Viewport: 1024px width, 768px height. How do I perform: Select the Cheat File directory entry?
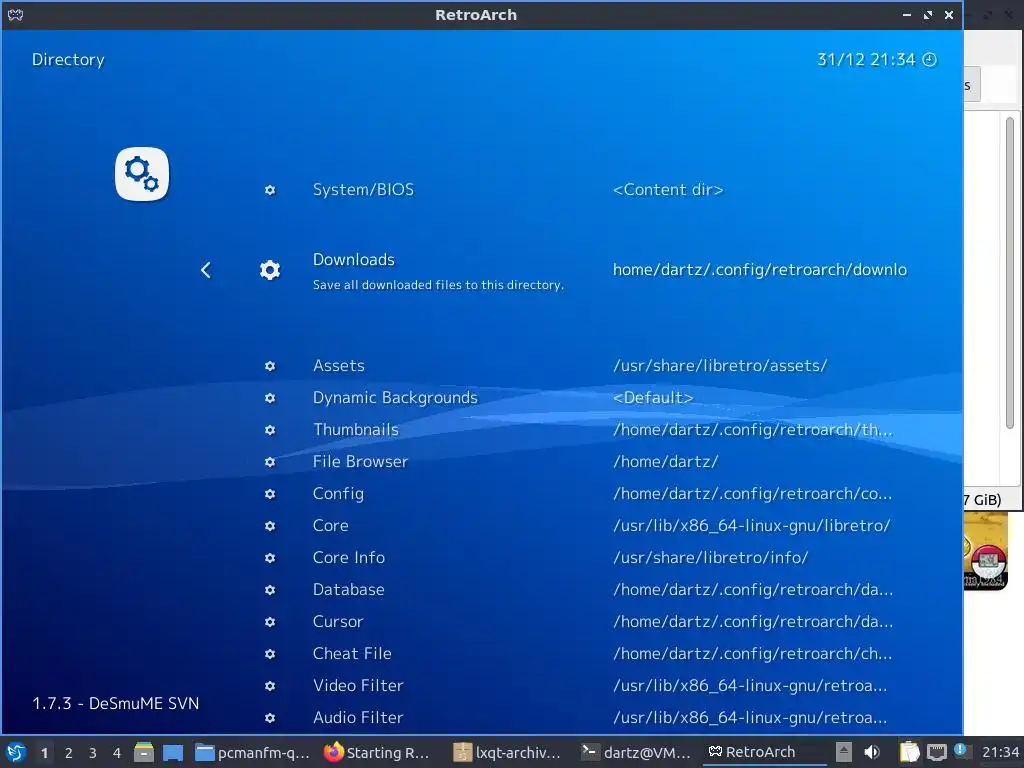point(352,654)
